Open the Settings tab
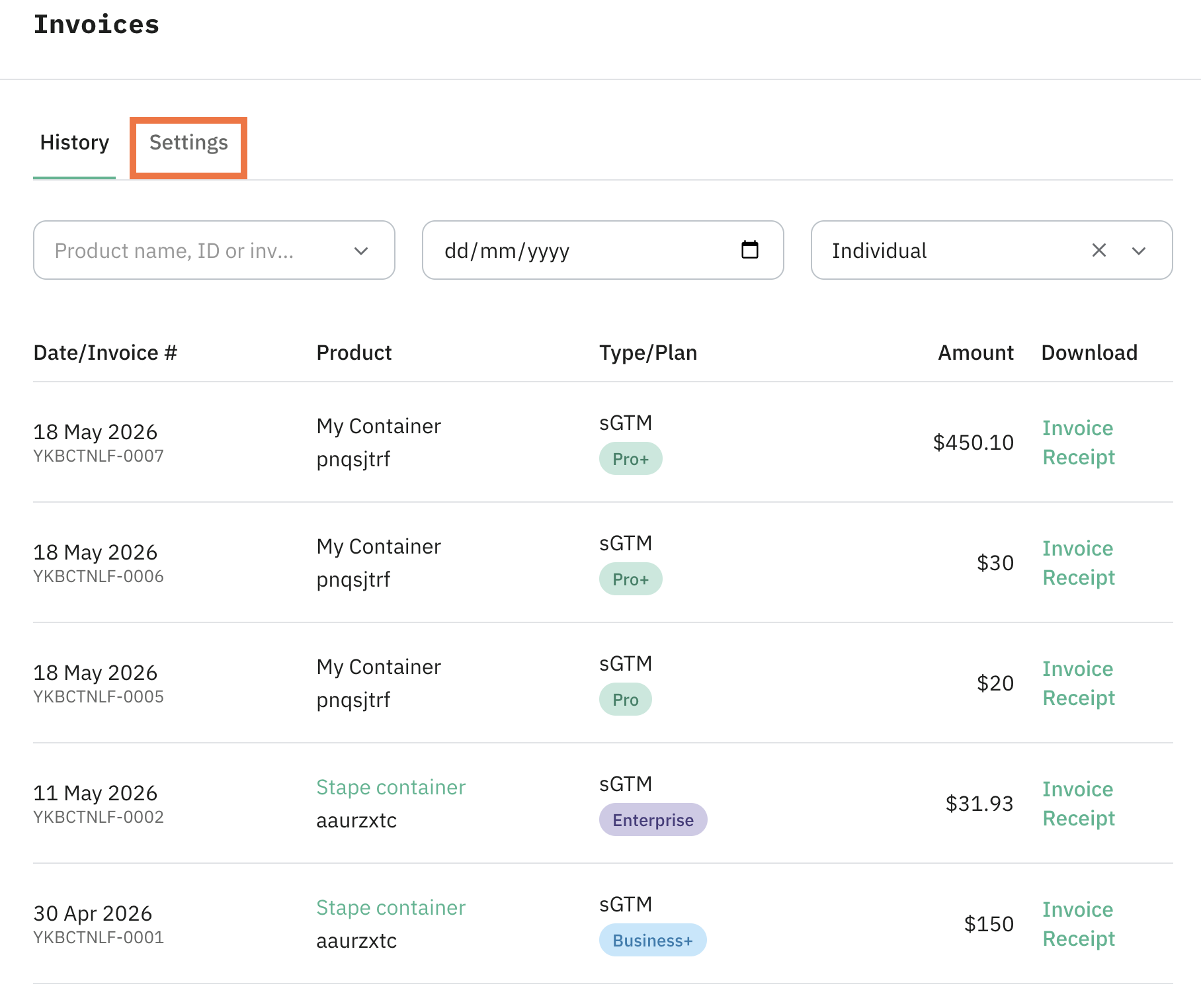Viewport: 1201px width, 1008px height. [x=188, y=143]
